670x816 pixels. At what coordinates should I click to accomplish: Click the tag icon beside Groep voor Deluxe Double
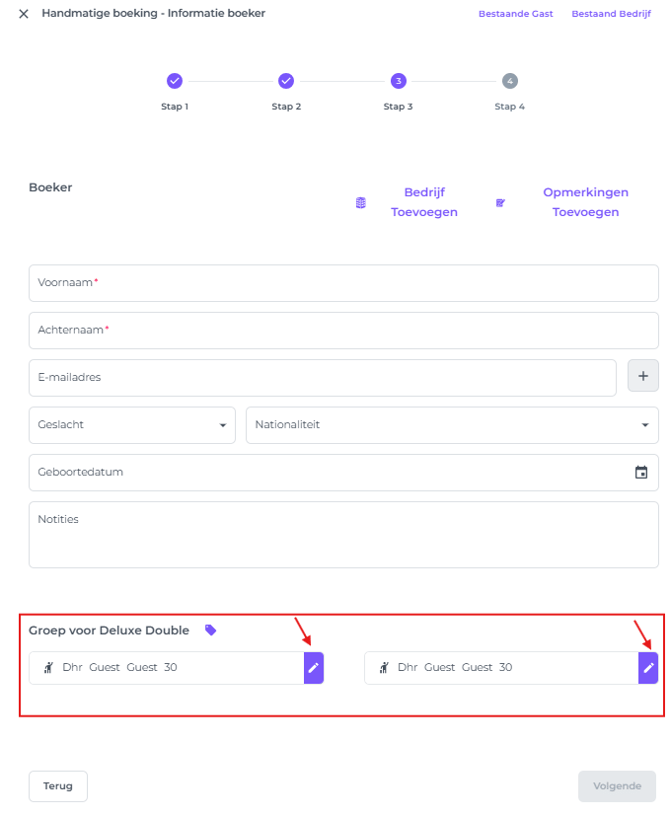pos(210,630)
